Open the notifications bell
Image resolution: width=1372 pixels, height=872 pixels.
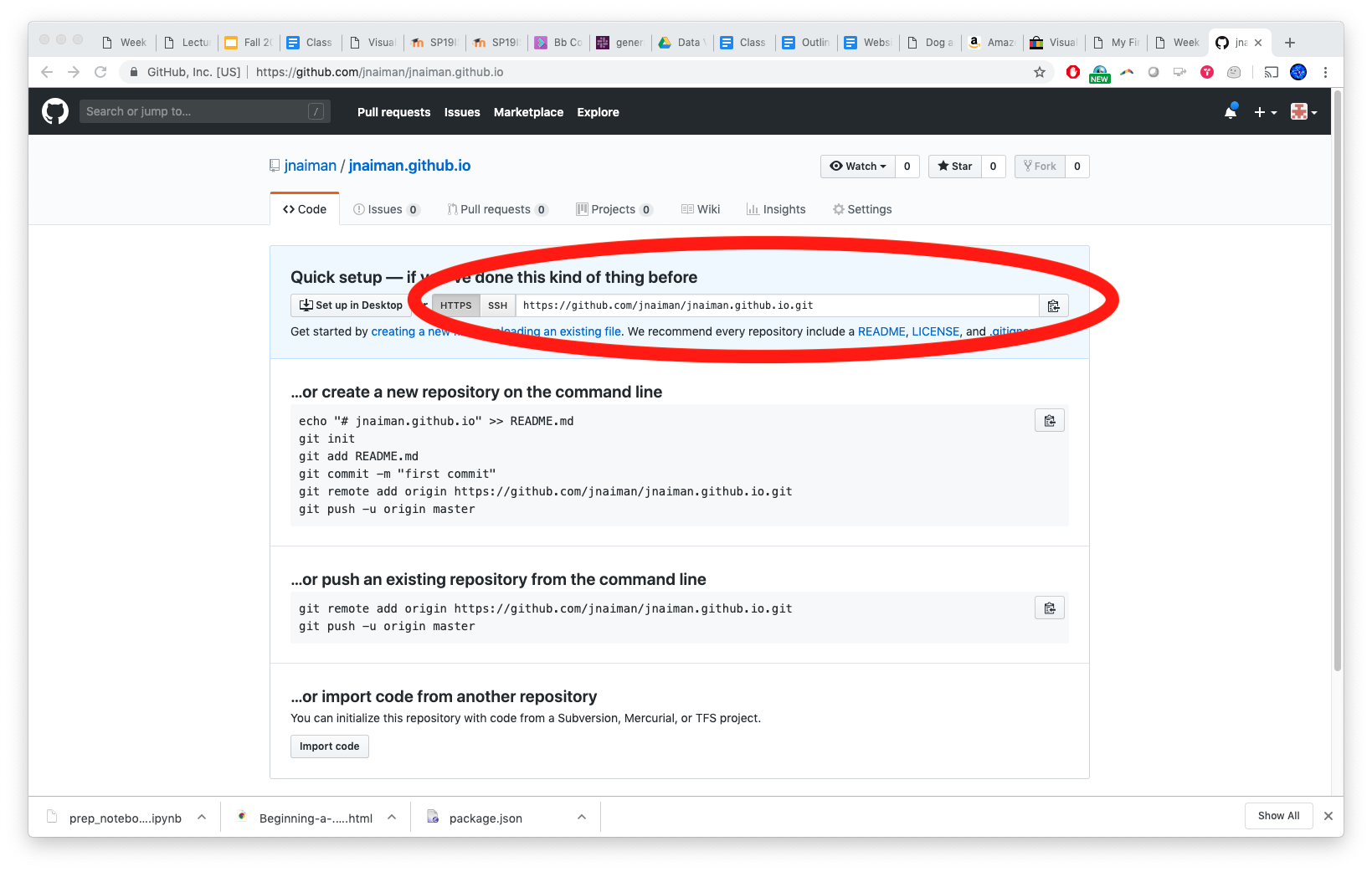tap(1231, 111)
